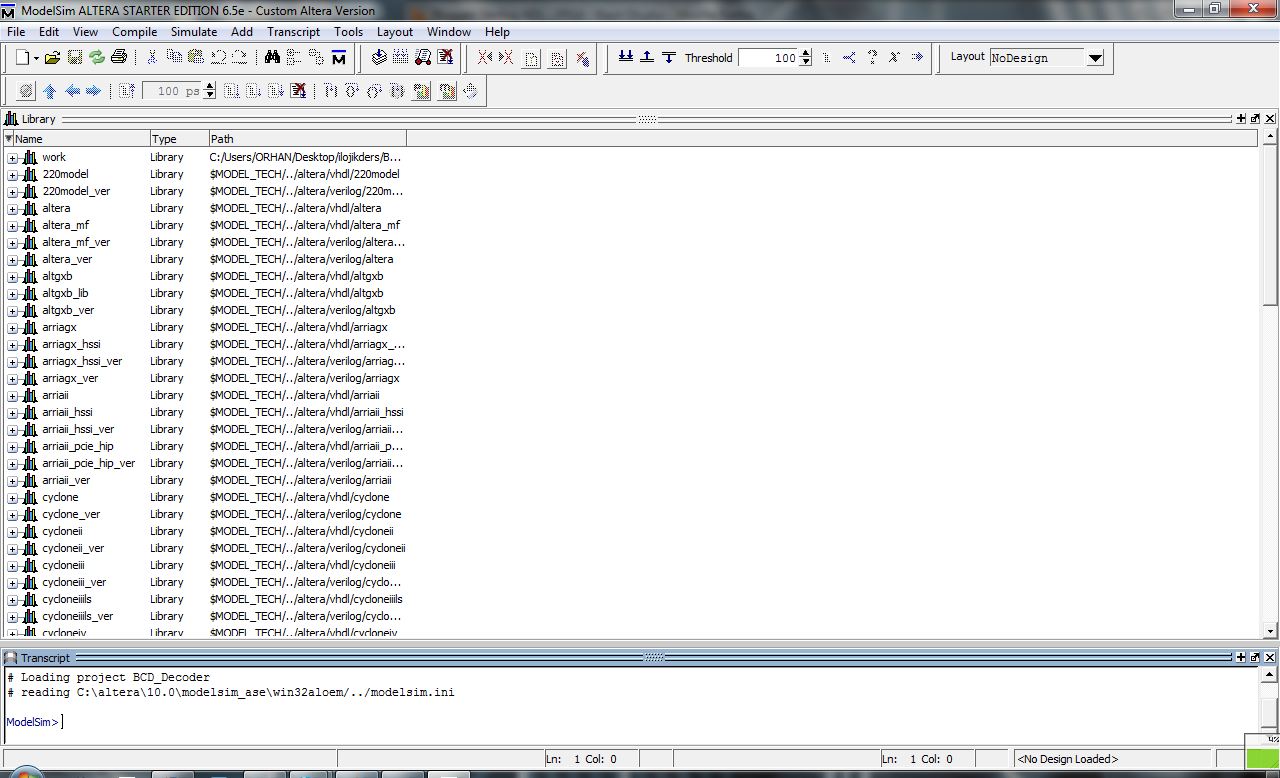This screenshot has height=778, width=1280.
Task: Click in the Threshold input field
Action: (x=768, y=58)
